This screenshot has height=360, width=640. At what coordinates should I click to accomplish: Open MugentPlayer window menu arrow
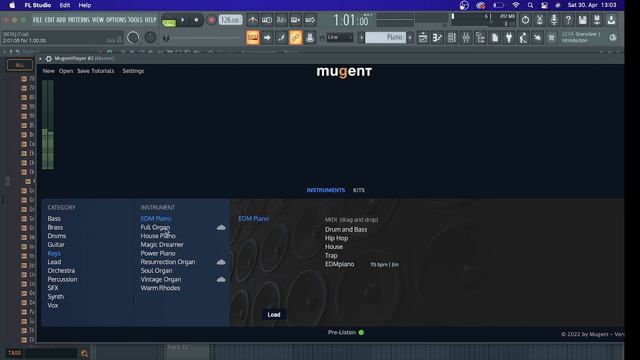click(x=40, y=58)
